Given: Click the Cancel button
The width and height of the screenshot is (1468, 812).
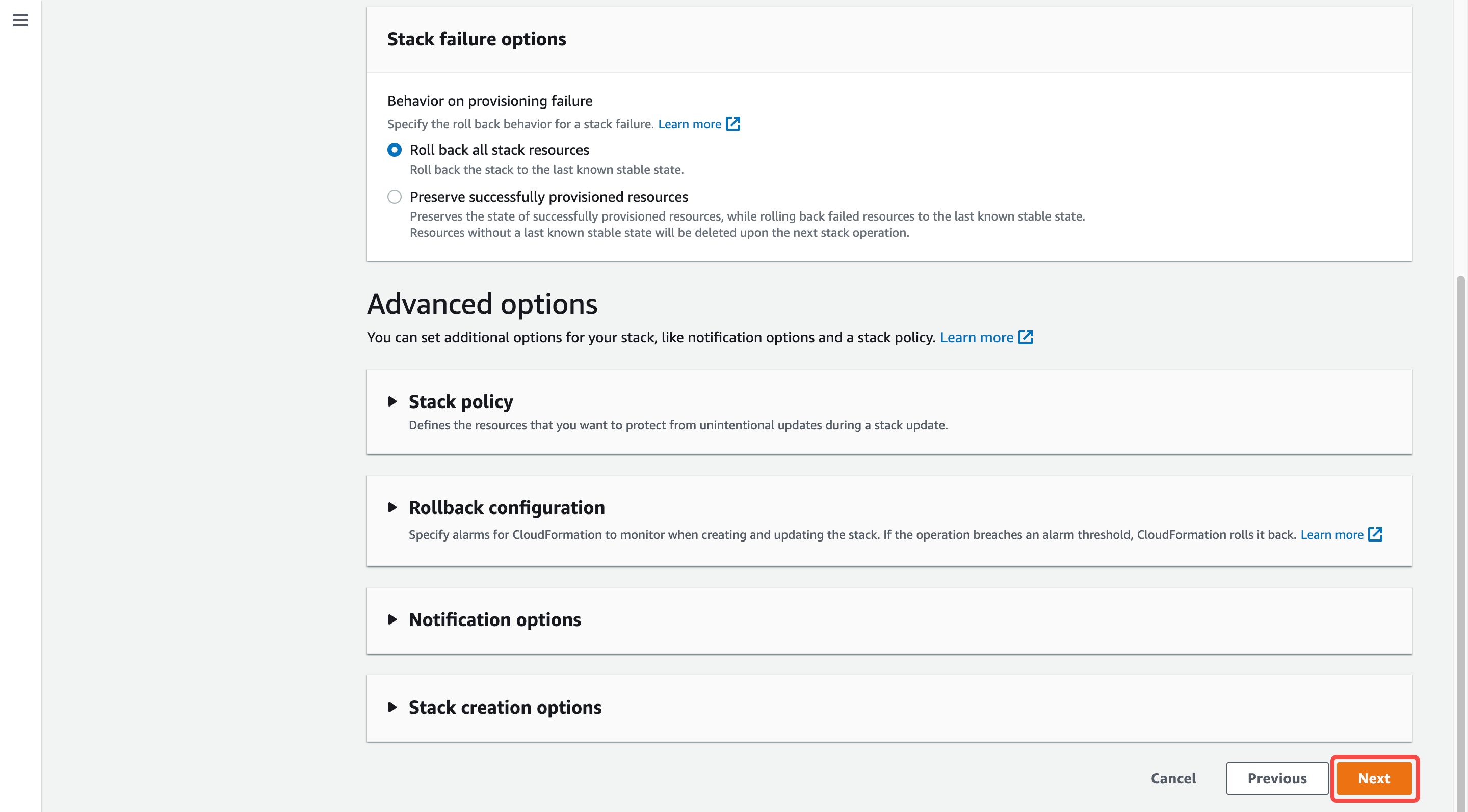Looking at the screenshot, I should click(x=1173, y=778).
